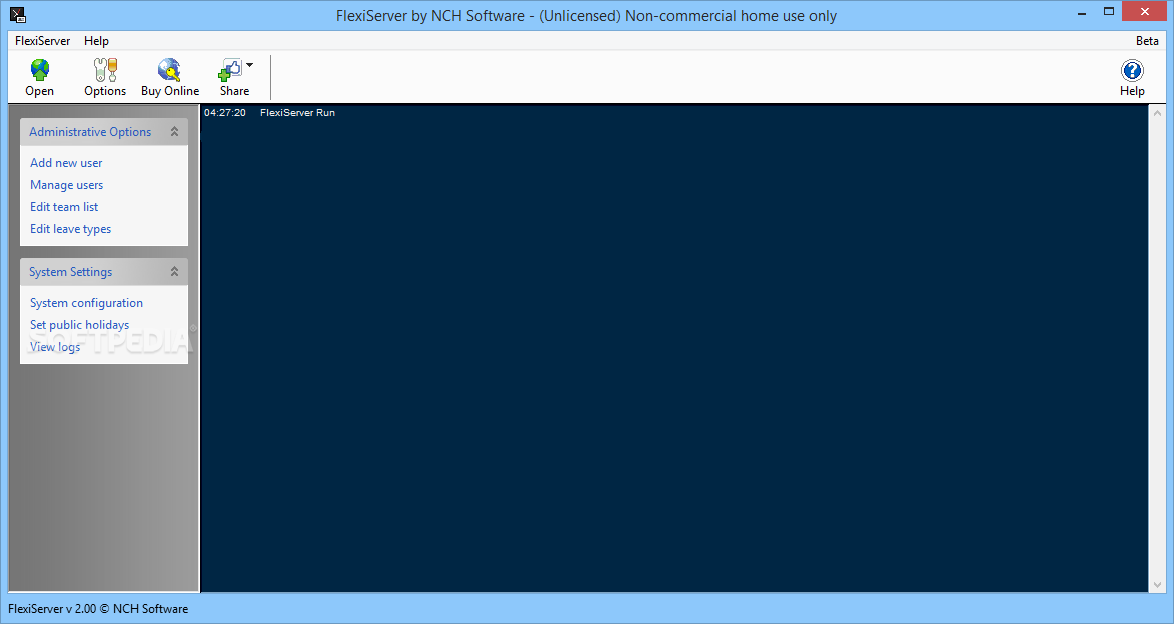Image resolution: width=1174 pixels, height=624 pixels.
Task: Click the Open globe icon in toolbar
Action: coord(40,70)
